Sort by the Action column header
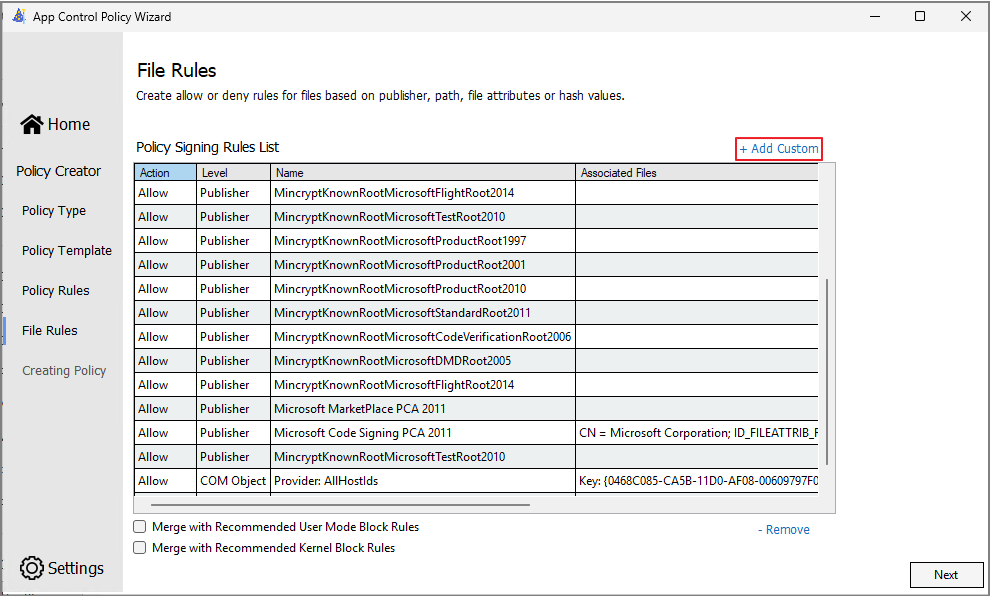 click(x=165, y=172)
